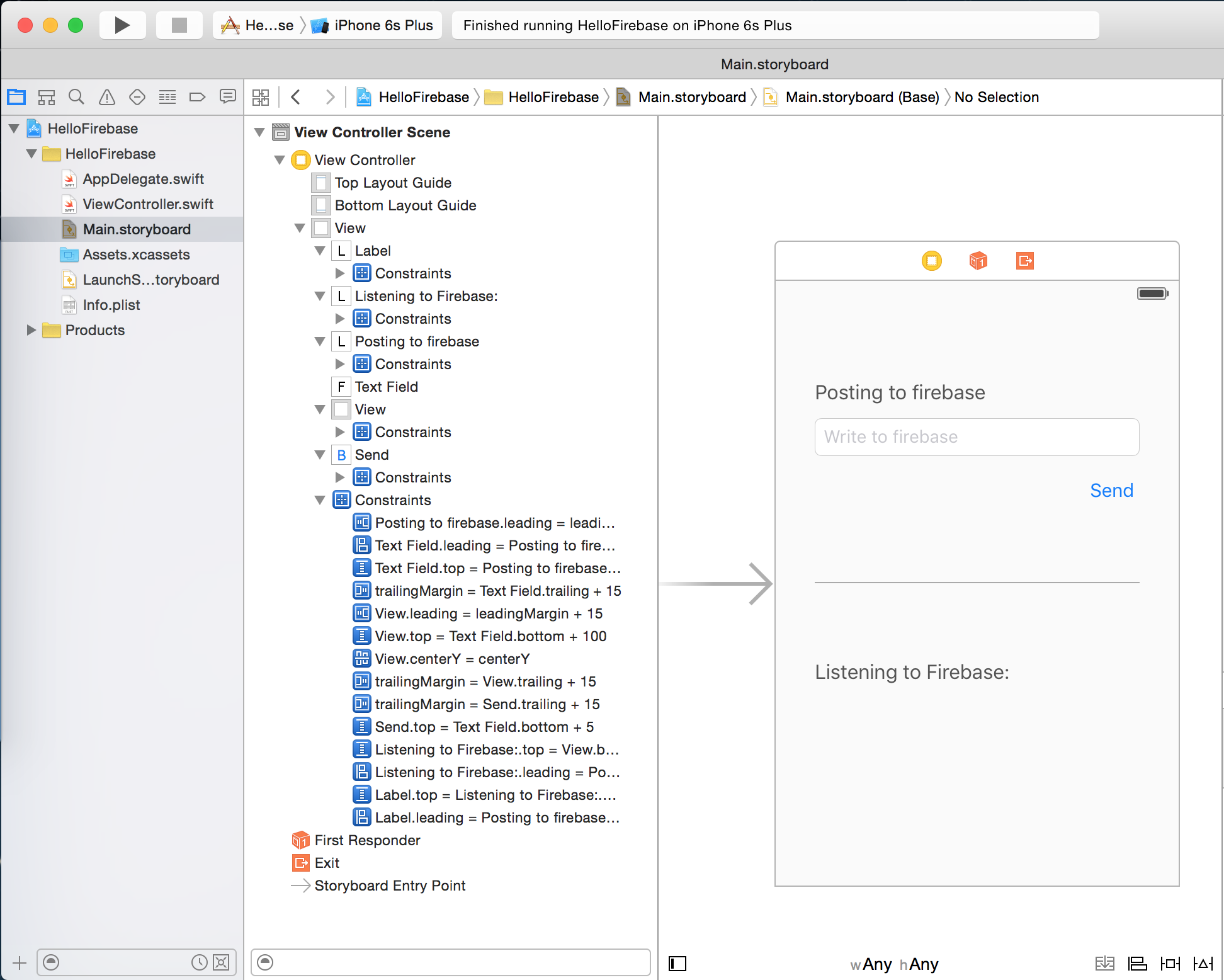Select View.top = Text Field.bottom + 100
This screenshot has width=1224, height=980.
point(490,636)
